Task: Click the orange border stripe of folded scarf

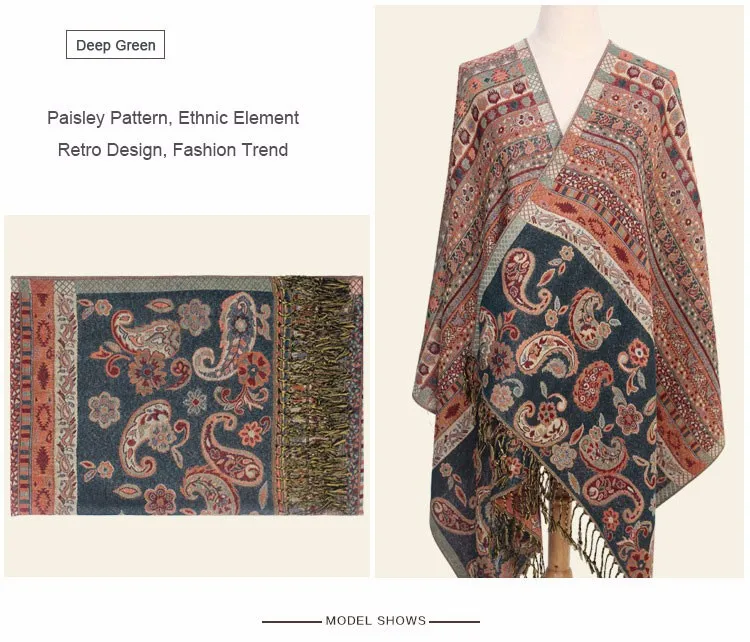Action: 42,397
